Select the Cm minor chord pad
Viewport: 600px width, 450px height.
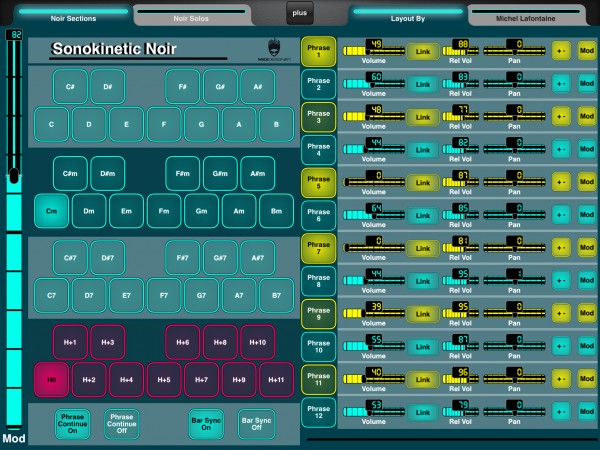coord(51,211)
